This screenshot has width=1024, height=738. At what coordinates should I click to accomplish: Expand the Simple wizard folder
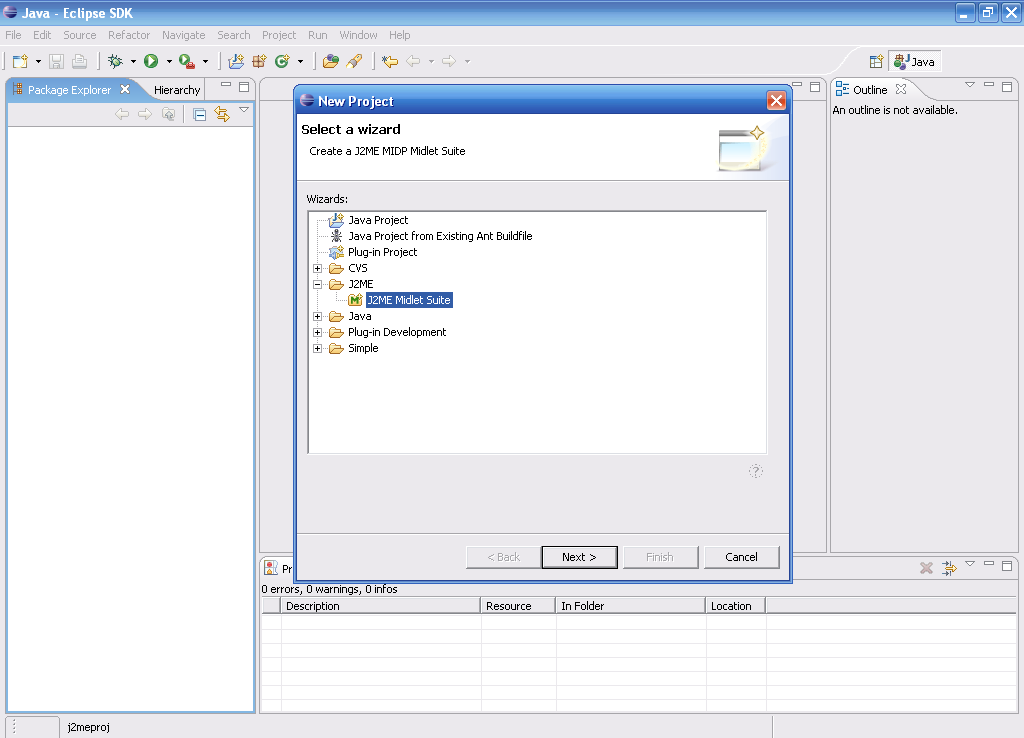pyautogui.click(x=317, y=348)
